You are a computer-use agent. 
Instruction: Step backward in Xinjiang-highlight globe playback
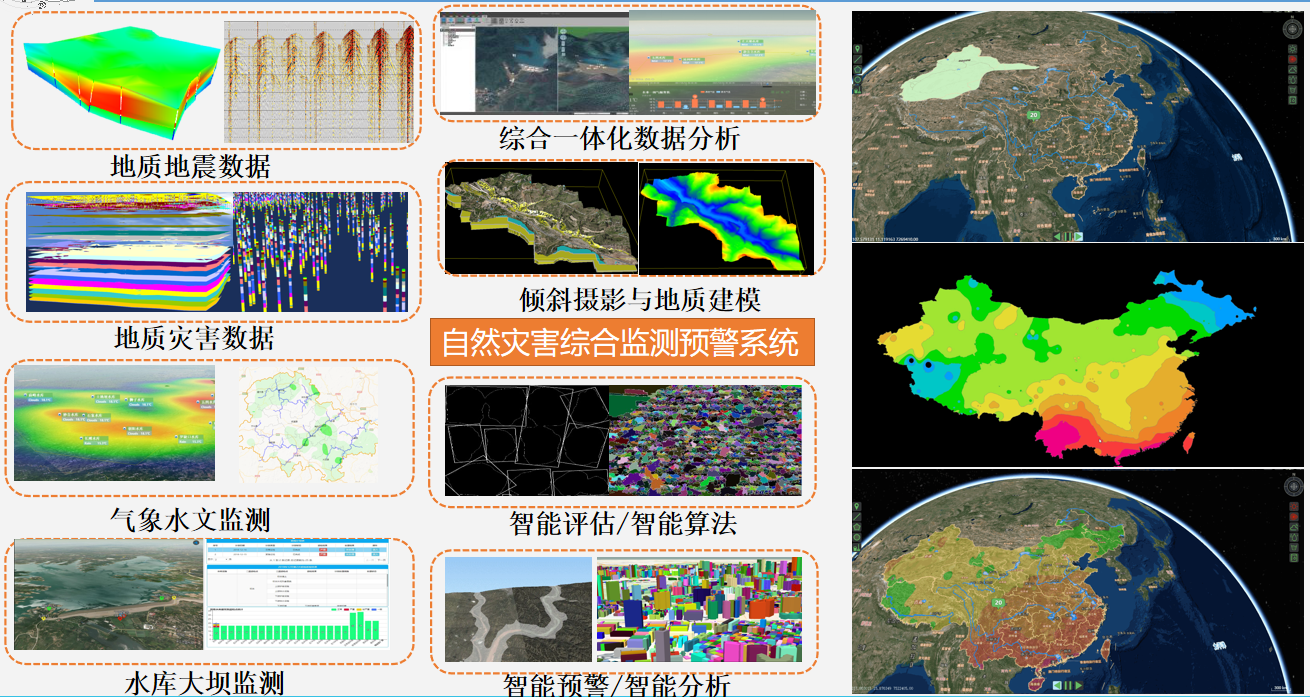point(1057,236)
